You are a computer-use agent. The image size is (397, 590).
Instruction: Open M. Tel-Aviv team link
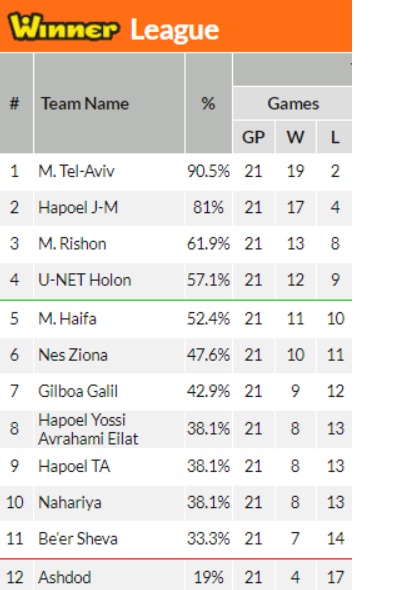point(76,171)
